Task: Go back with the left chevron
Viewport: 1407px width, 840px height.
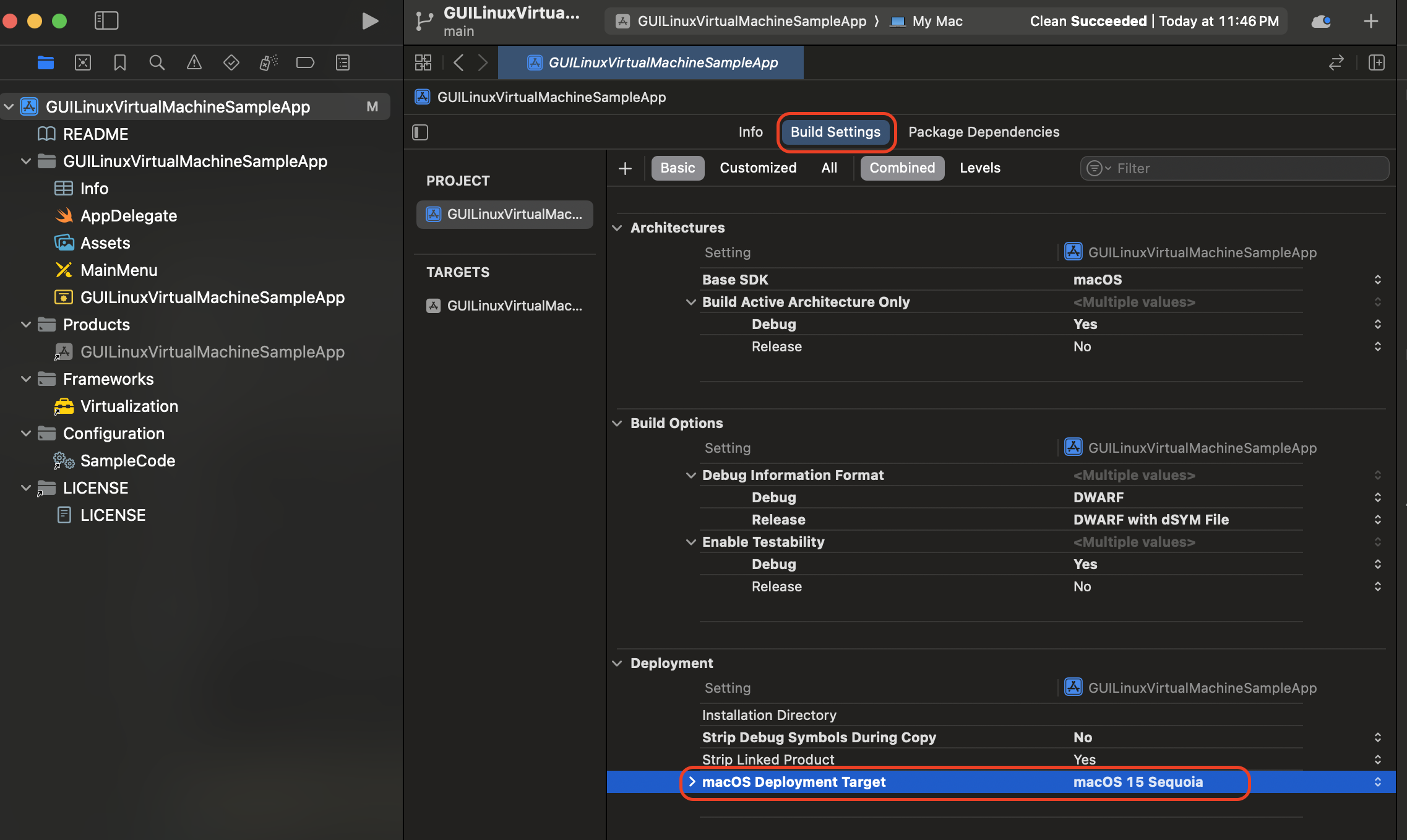Action: tap(458, 62)
